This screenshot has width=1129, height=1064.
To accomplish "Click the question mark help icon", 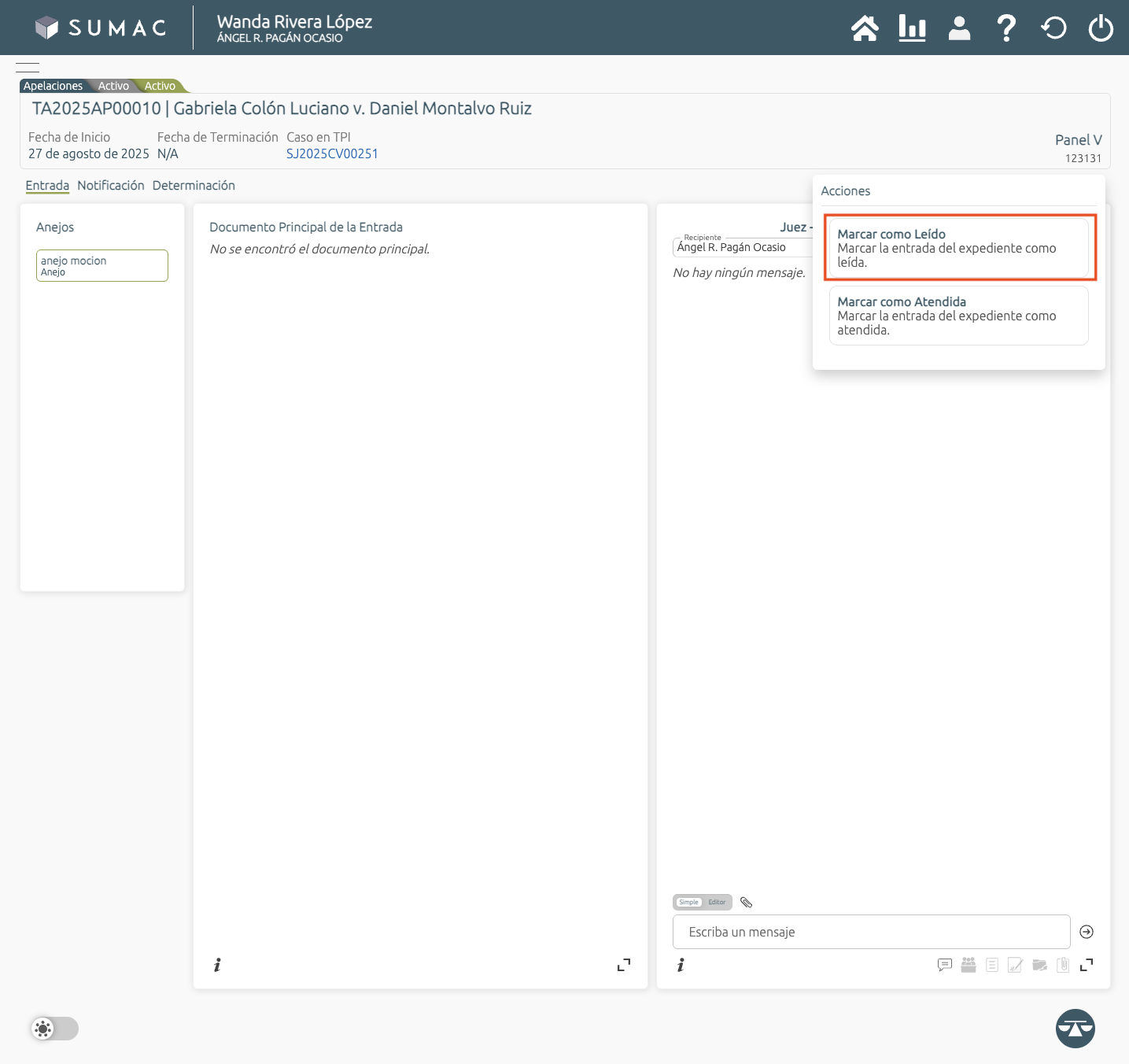I will pyautogui.click(x=1005, y=28).
